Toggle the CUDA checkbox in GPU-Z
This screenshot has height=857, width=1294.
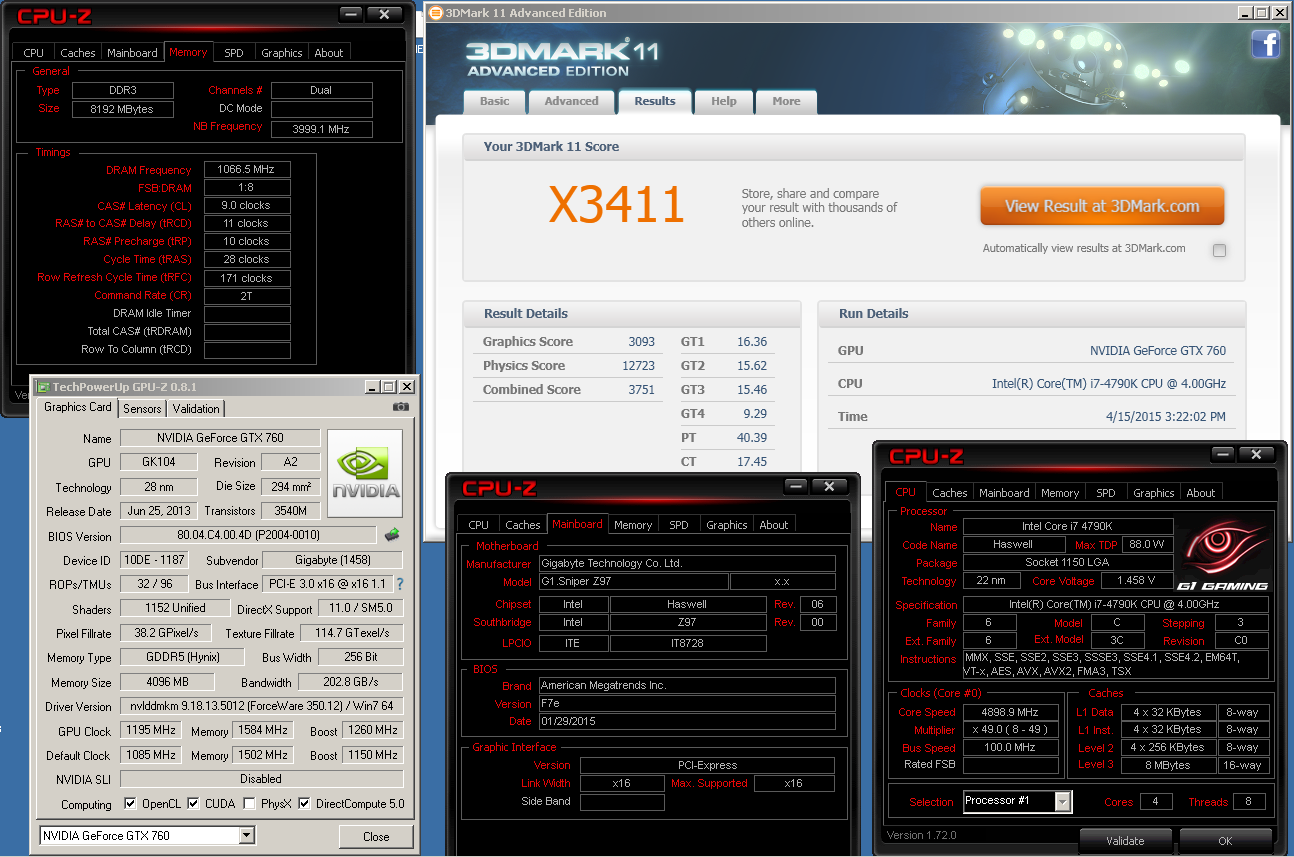[192, 803]
